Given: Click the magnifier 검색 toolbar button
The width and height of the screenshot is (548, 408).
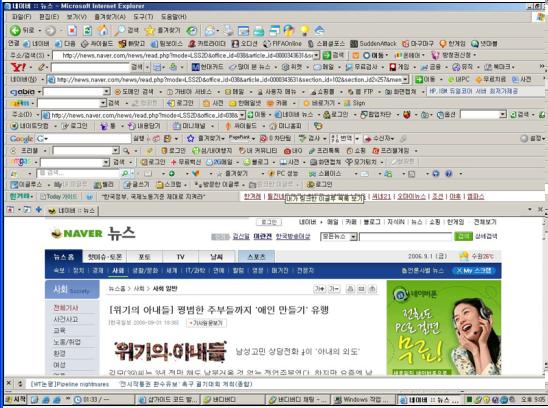Looking at the screenshot, I should point(127,30).
